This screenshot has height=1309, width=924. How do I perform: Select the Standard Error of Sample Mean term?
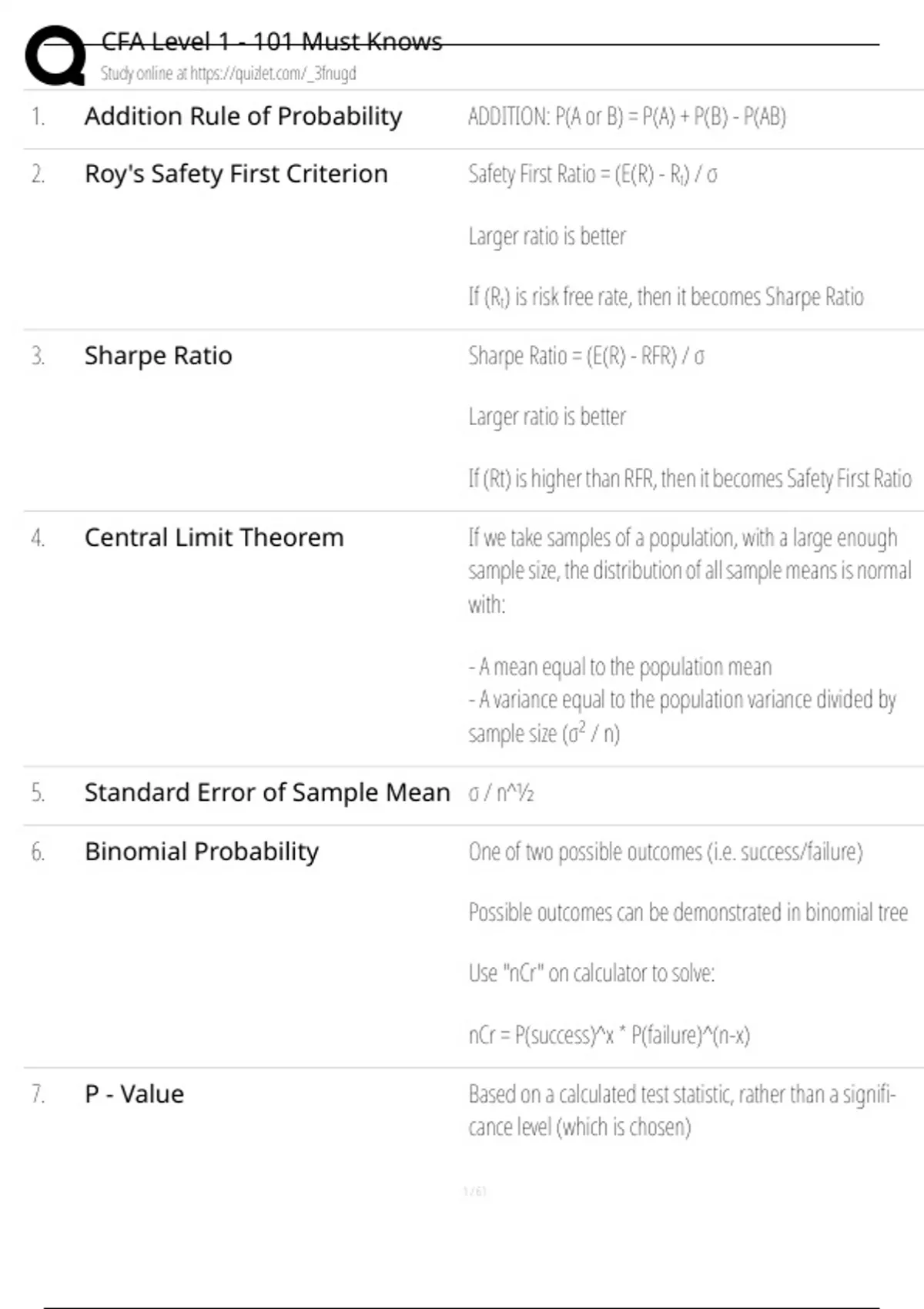tap(267, 792)
